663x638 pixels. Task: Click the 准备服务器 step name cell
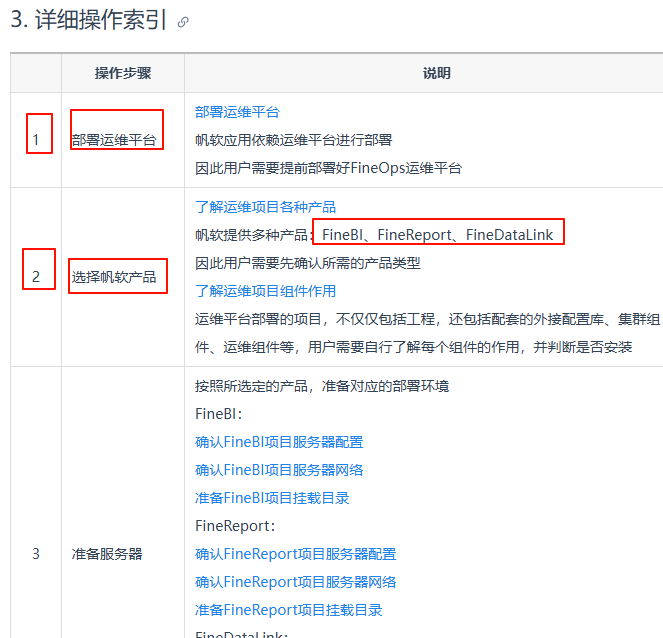point(107,554)
